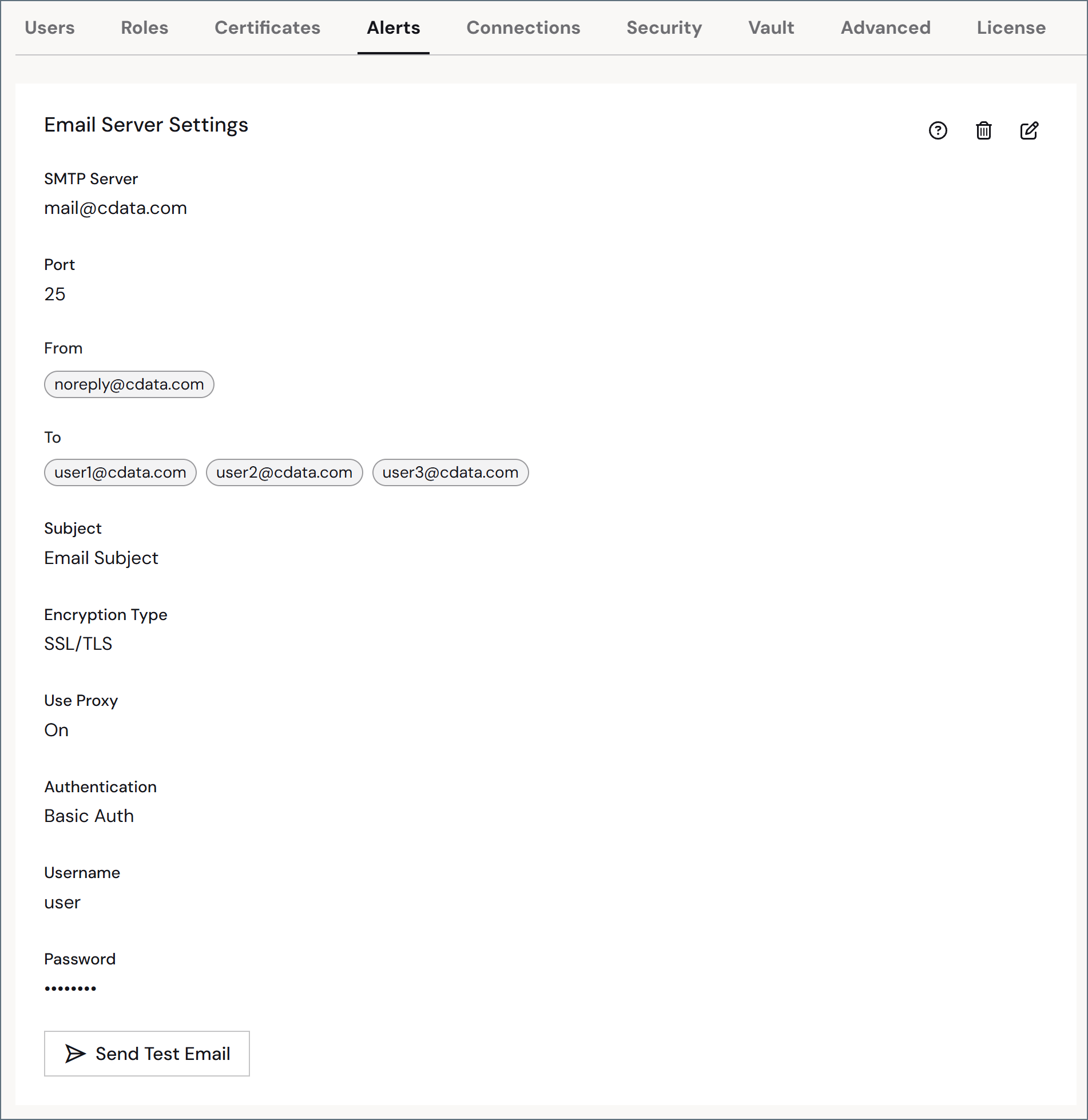Click the Encryption Type label
This screenshot has height=1120, width=1088.
coord(106,615)
